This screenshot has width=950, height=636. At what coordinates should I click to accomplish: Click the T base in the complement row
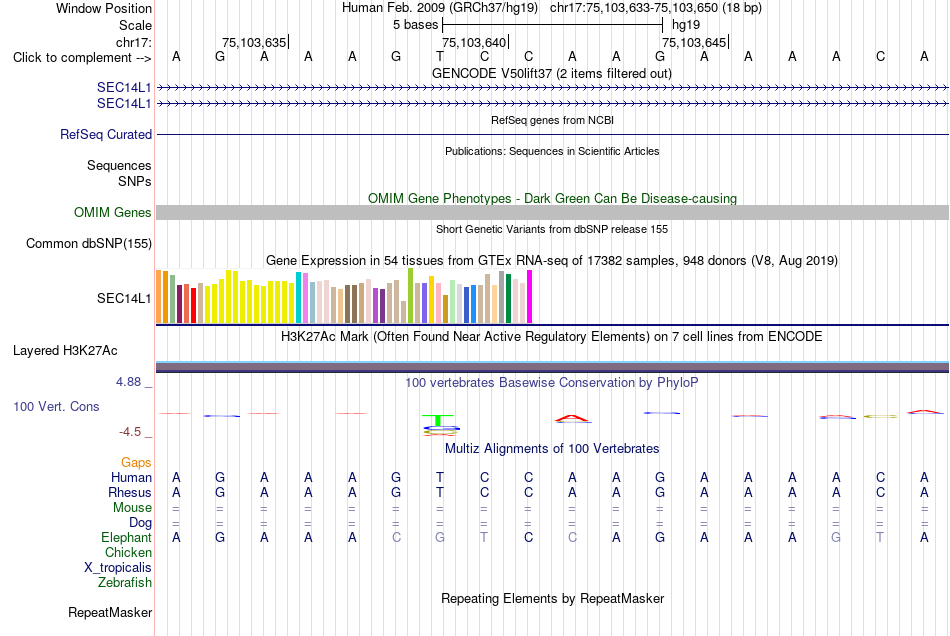[x=440, y=57]
